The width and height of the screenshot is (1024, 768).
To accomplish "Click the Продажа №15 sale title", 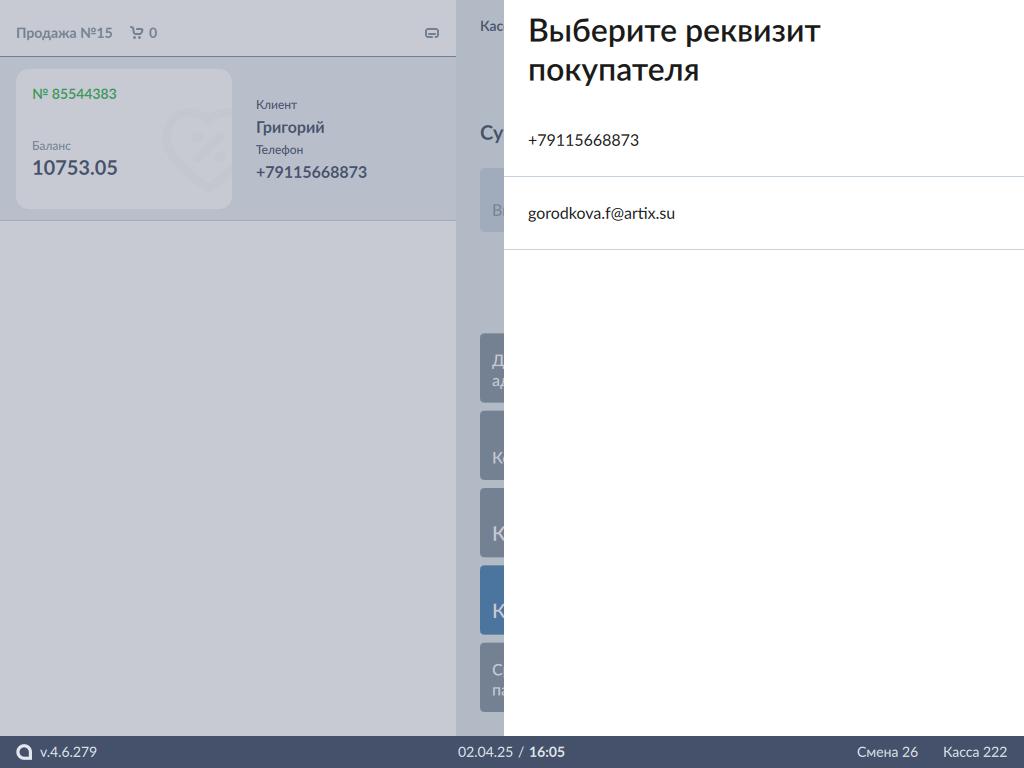I will click(x=64, y=33).
